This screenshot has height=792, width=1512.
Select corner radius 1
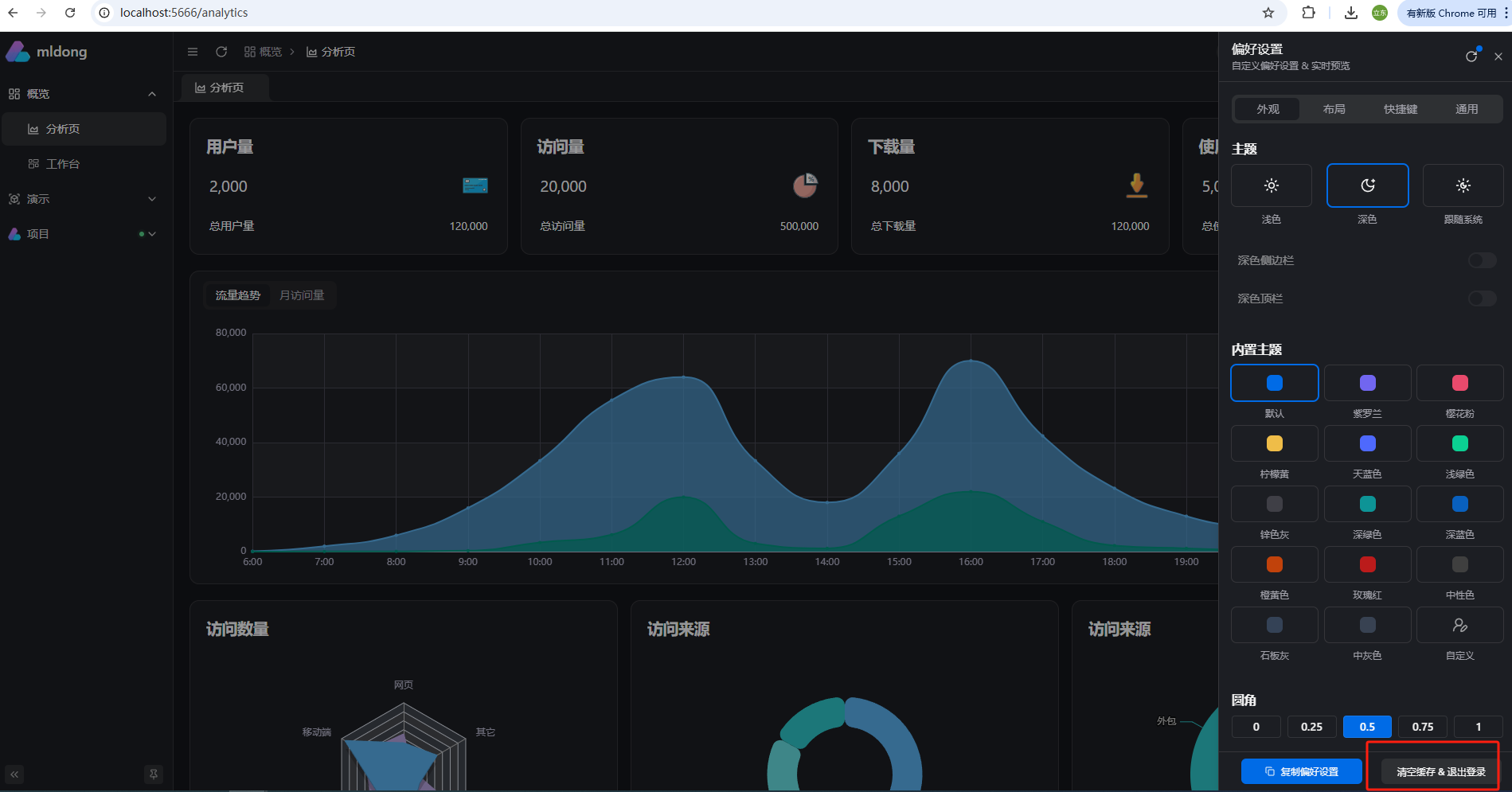(x=1479, y=727)
